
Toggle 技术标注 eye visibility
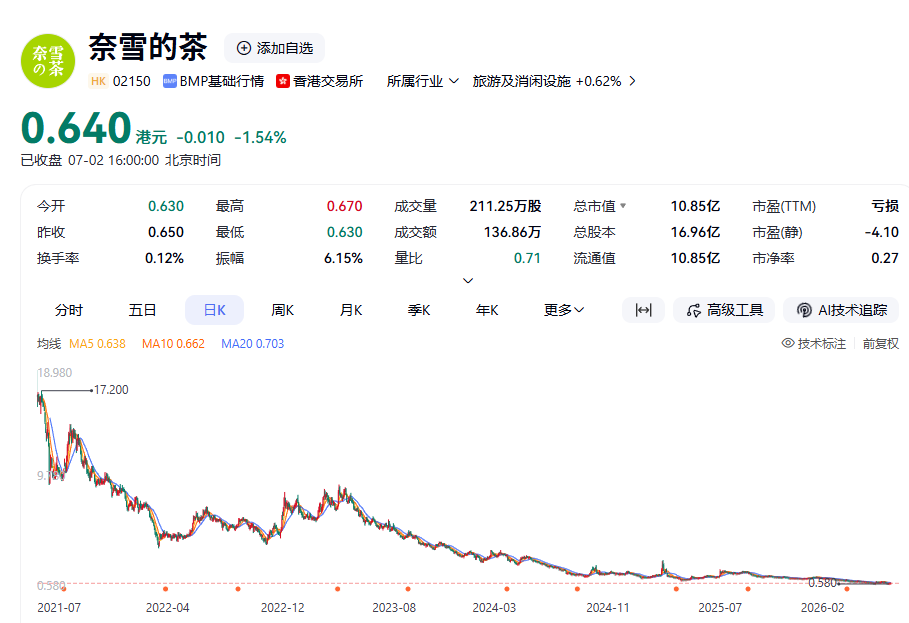pyautogui.click(x=788, y=343)
